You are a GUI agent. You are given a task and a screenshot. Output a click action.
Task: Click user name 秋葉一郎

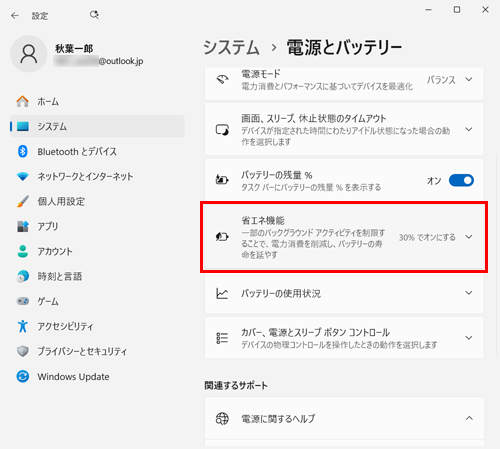click(x=74, y=49)
